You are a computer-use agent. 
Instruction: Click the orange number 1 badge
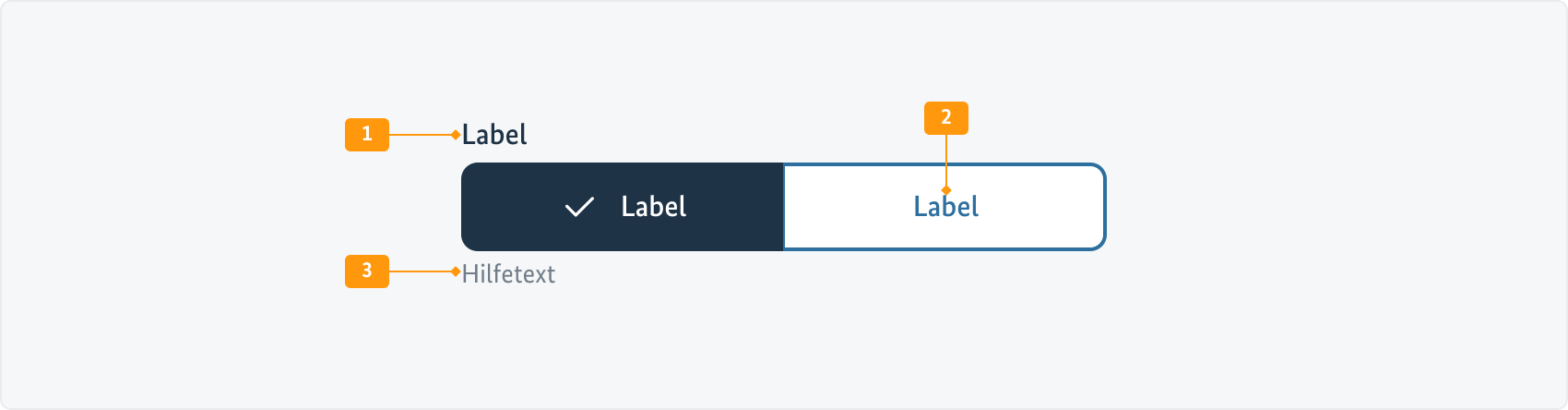367,135
